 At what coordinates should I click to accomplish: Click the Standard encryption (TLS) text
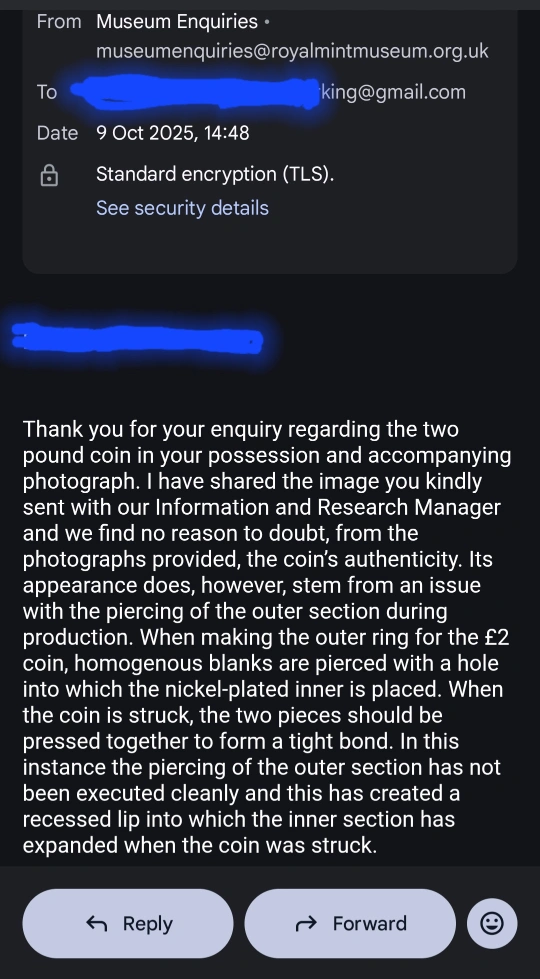pyautogui.click(x=215, y=174)
